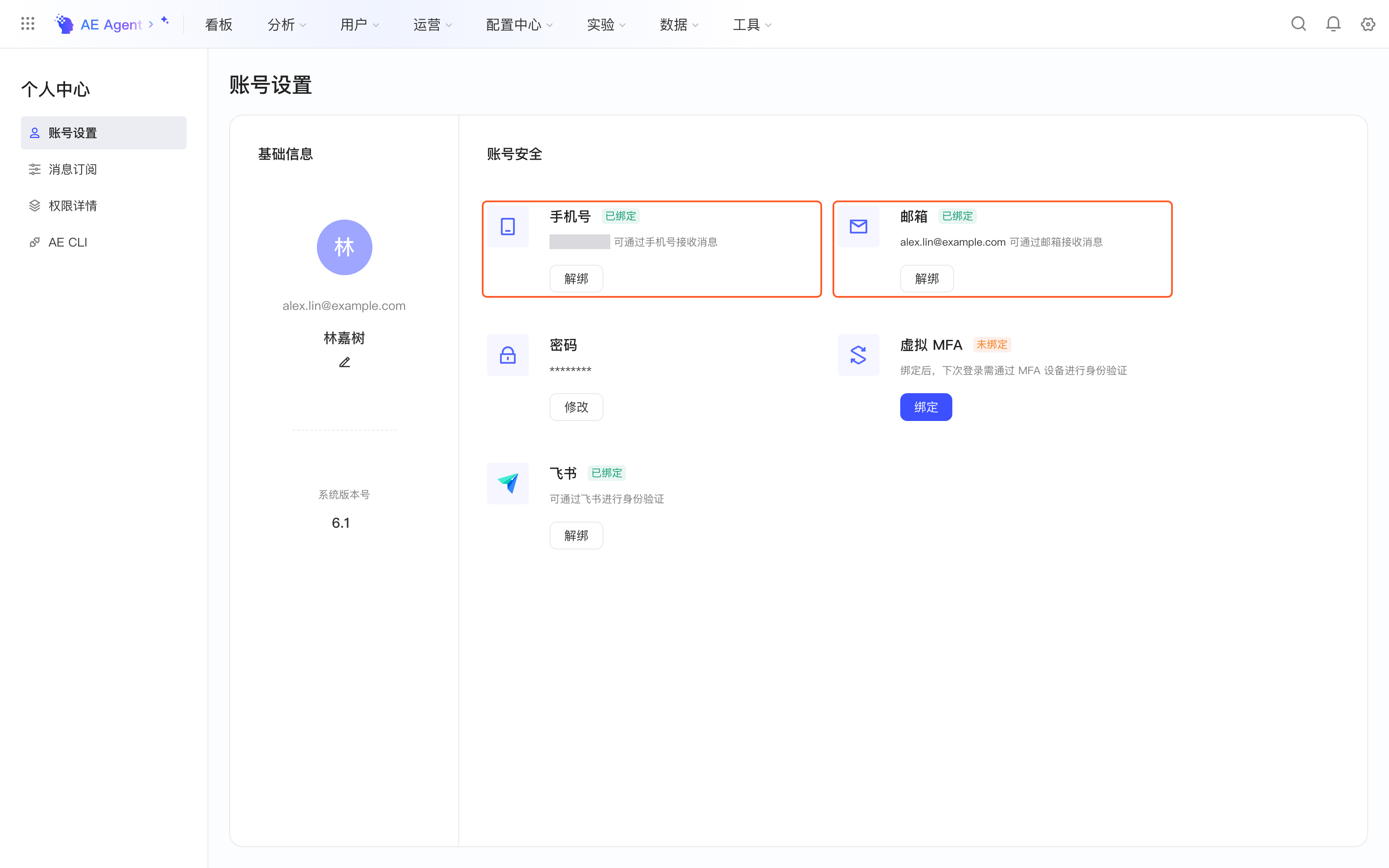Screen dimensions: 1389x868
Task: Open the app grid launcher icon
Action: (x=27, y=23)
